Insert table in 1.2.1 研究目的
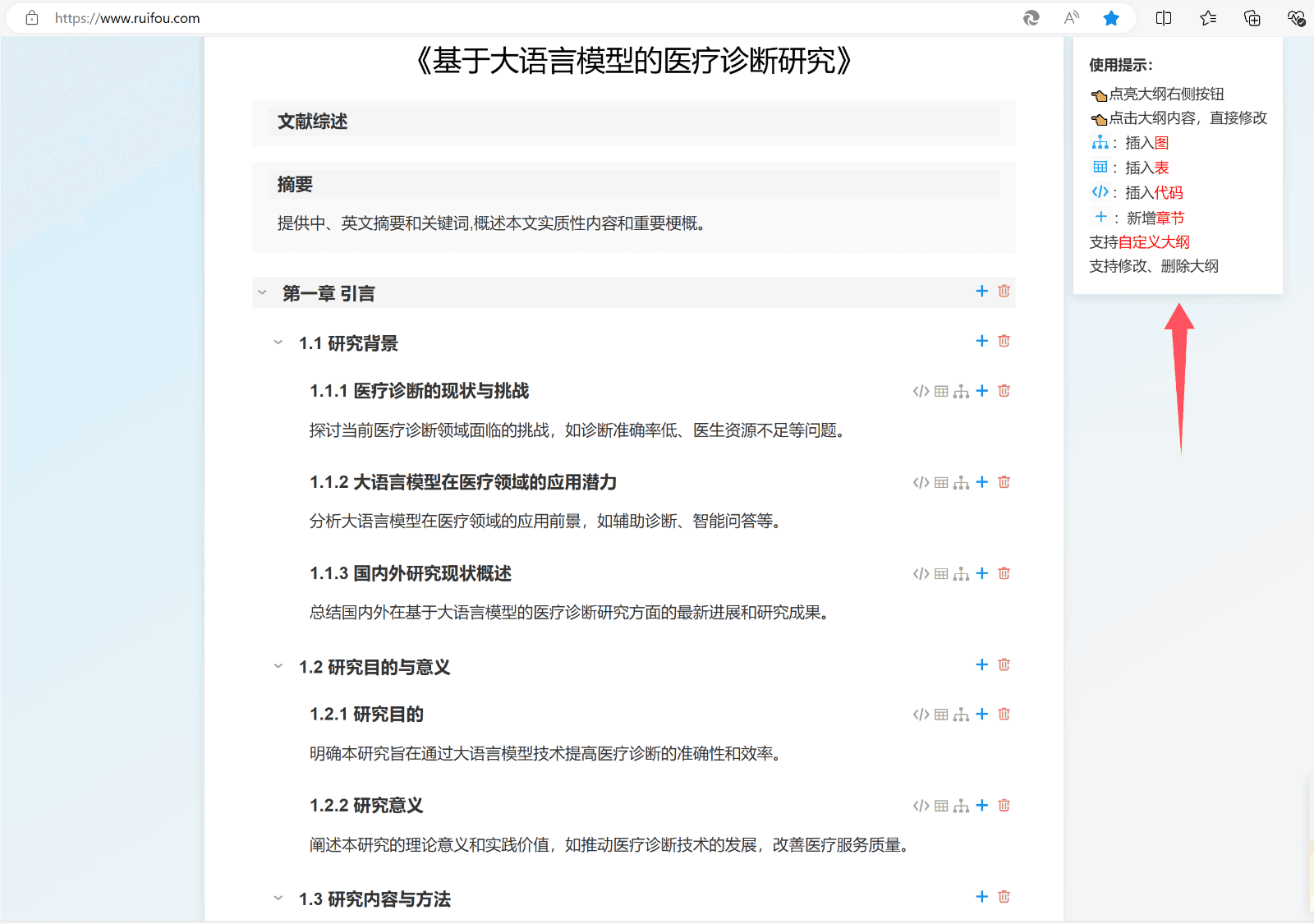 (941, 715)
